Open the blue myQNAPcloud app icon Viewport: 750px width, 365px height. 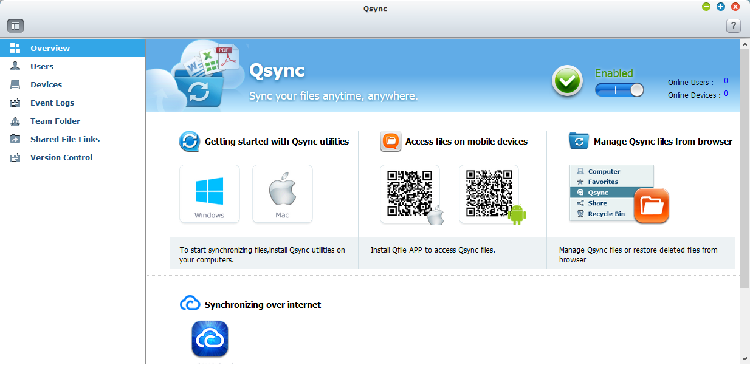pos(210,339)
